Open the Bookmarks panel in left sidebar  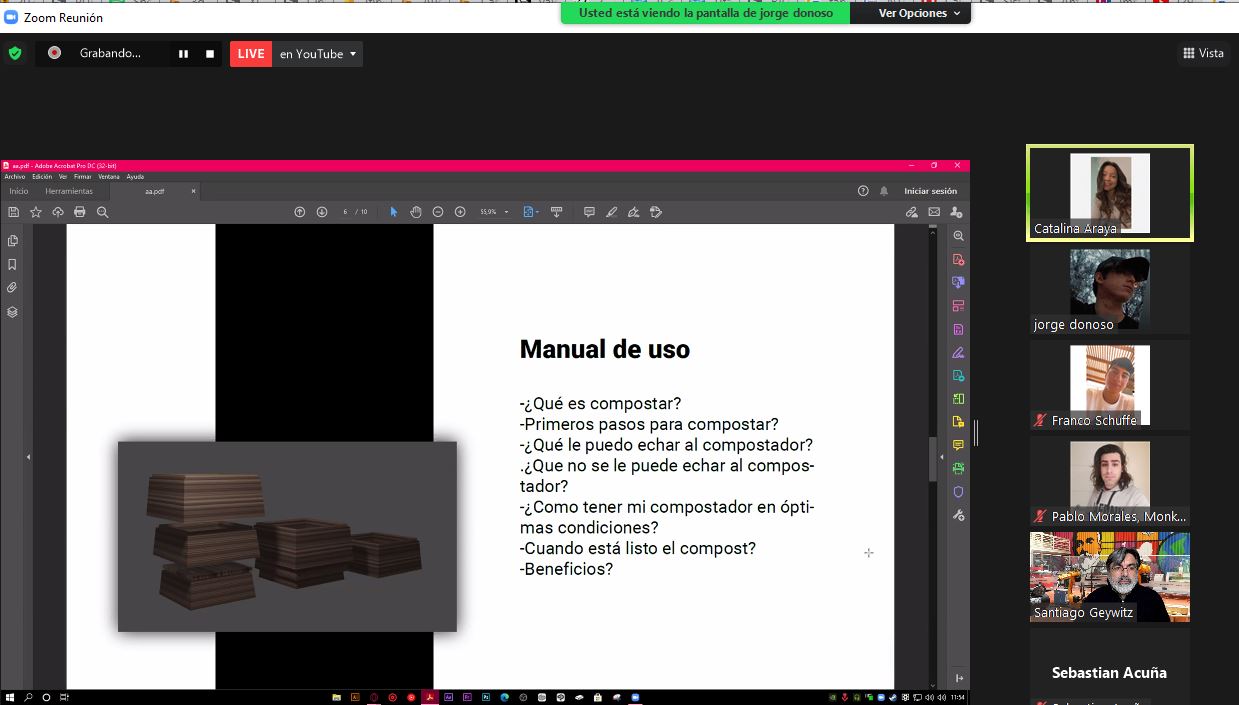13,265
